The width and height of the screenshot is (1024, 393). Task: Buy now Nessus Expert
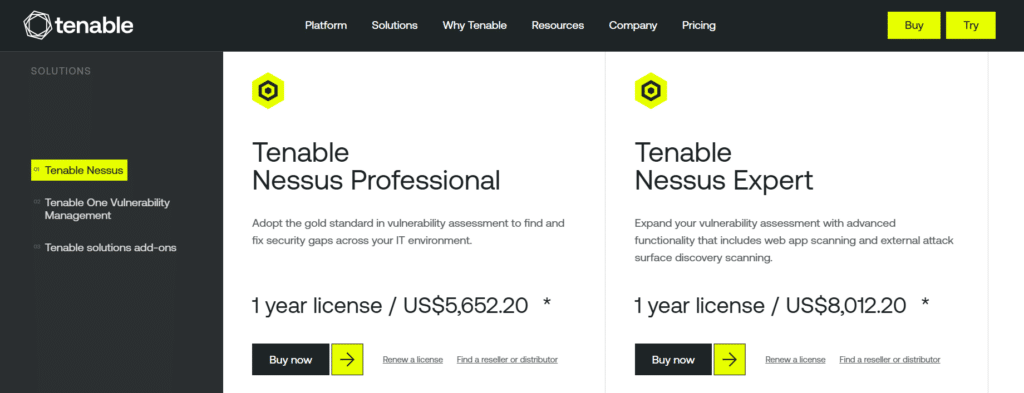click(x=673, y=360)
